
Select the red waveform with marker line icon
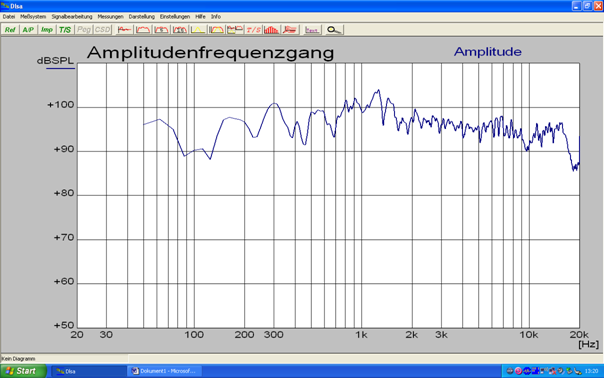[124, 30]
